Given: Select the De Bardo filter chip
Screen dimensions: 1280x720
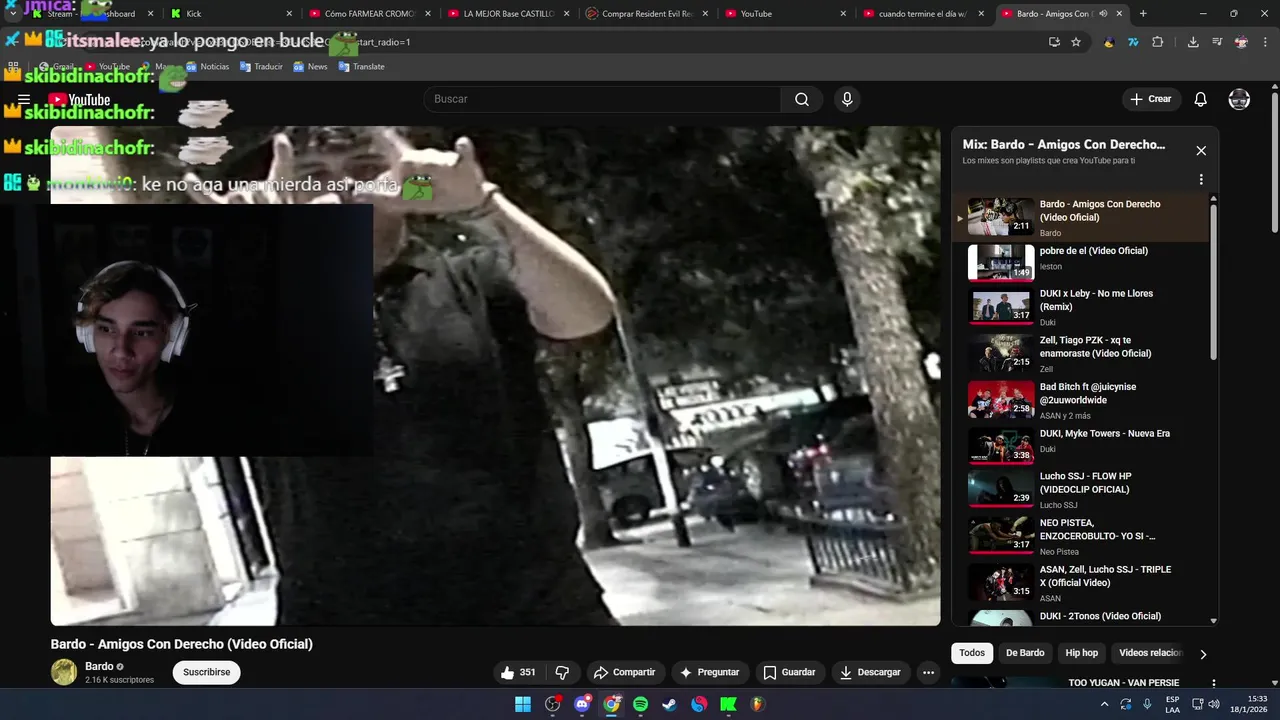Looking at the screenshot, I should (x=1025, y=653).
